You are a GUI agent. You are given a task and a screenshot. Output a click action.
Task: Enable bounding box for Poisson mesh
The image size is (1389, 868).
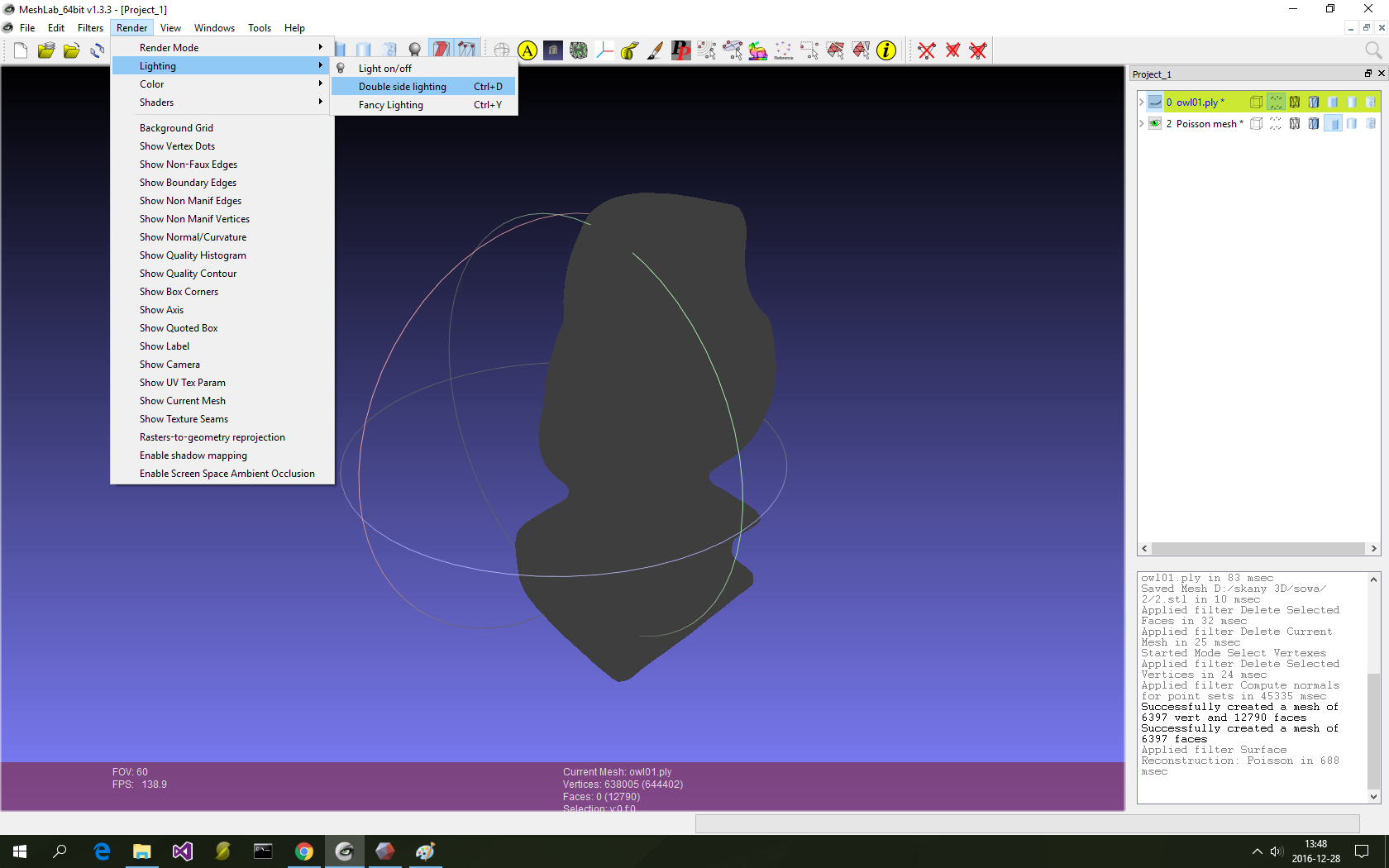(1256, 123)
